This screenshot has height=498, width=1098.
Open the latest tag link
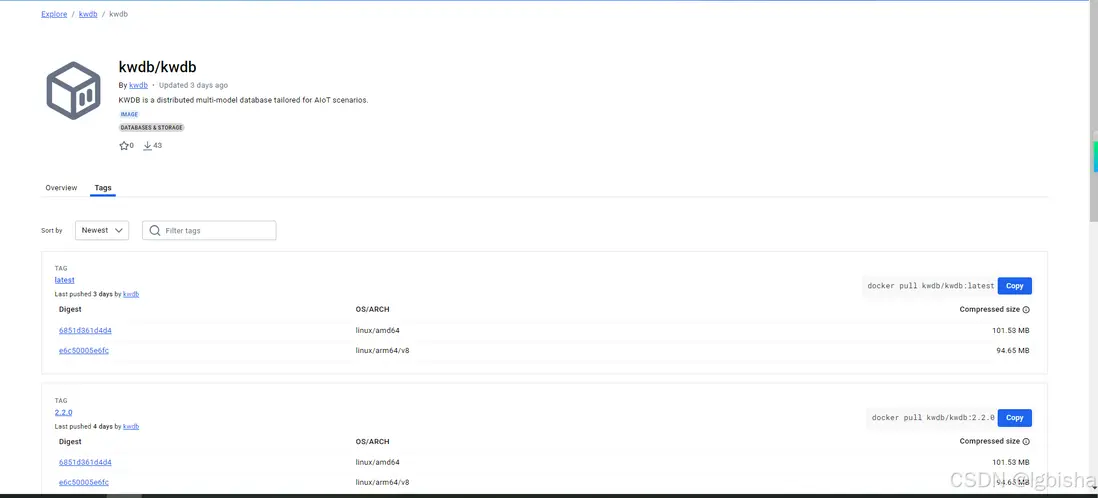coord(64,280)
